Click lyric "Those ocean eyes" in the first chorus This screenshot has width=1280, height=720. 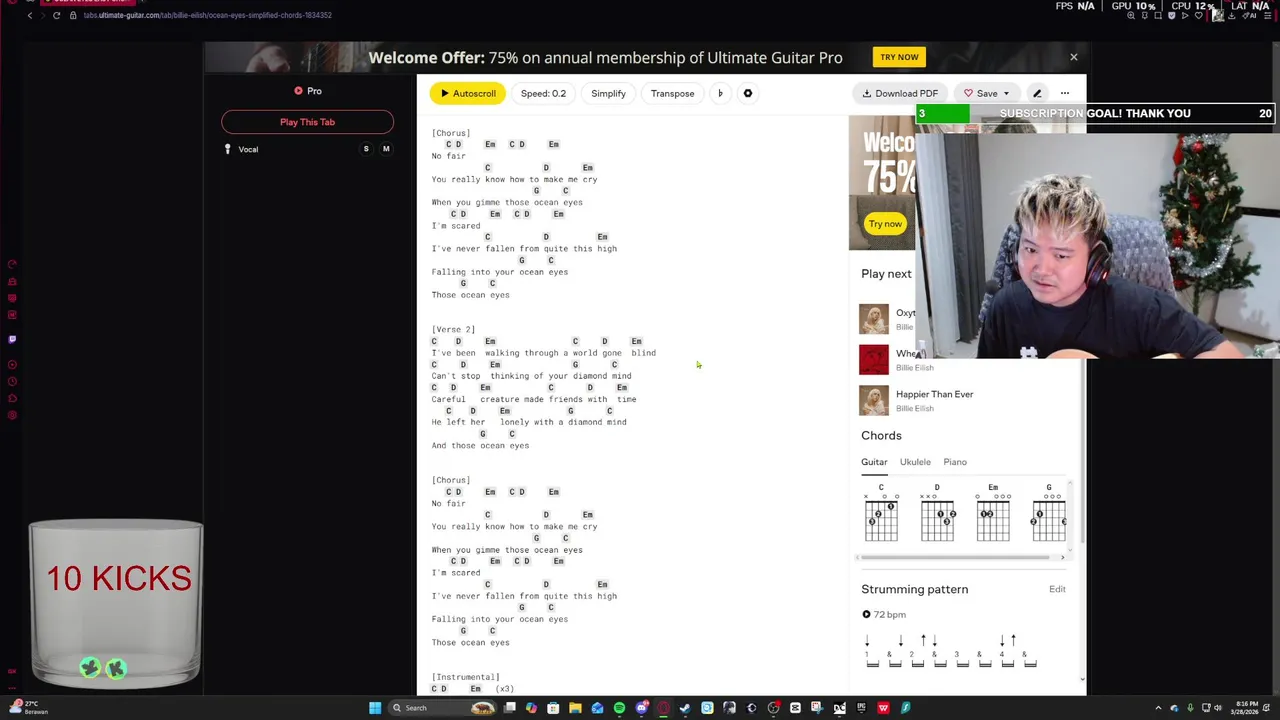[470, 295]
